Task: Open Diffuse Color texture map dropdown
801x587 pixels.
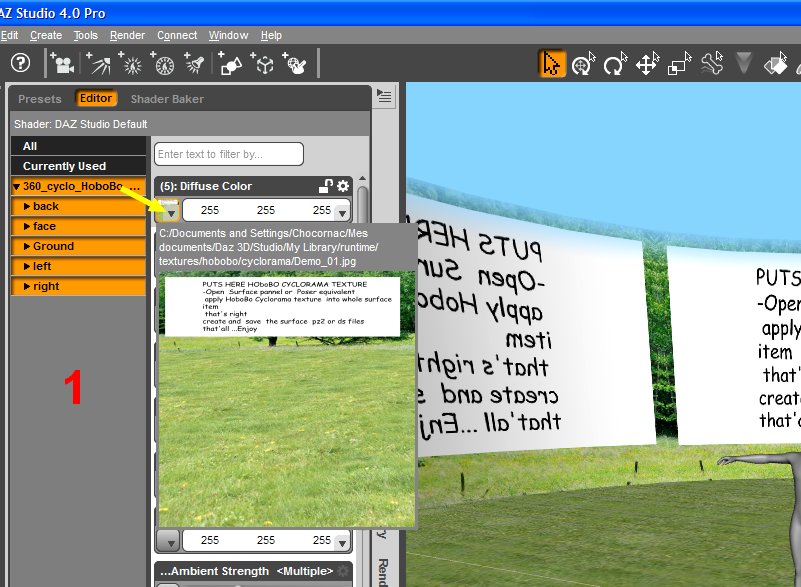Action: tap(168, 210)
